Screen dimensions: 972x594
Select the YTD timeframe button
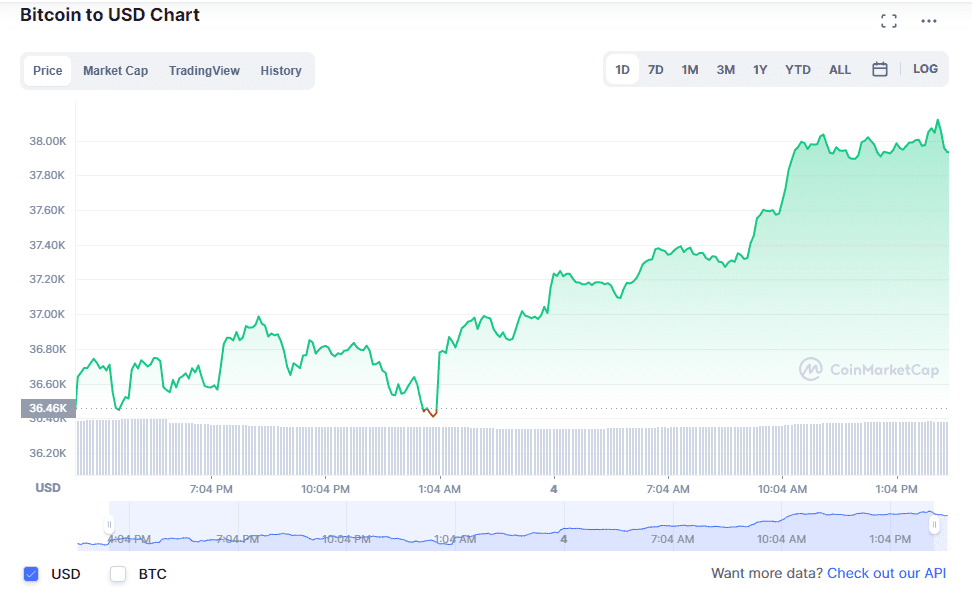798,69
